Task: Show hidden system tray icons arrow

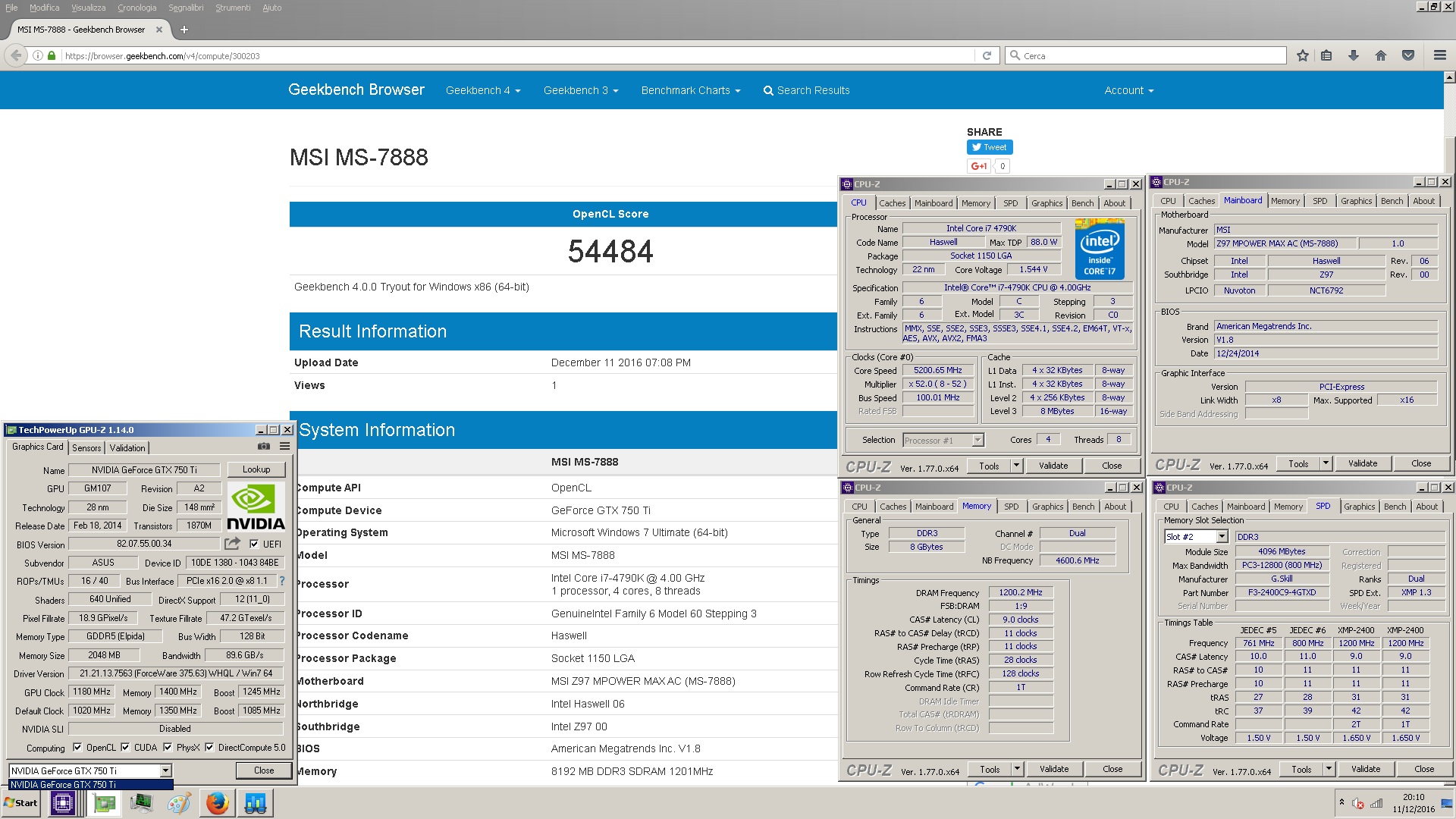Action: [x=1341, y=802]
